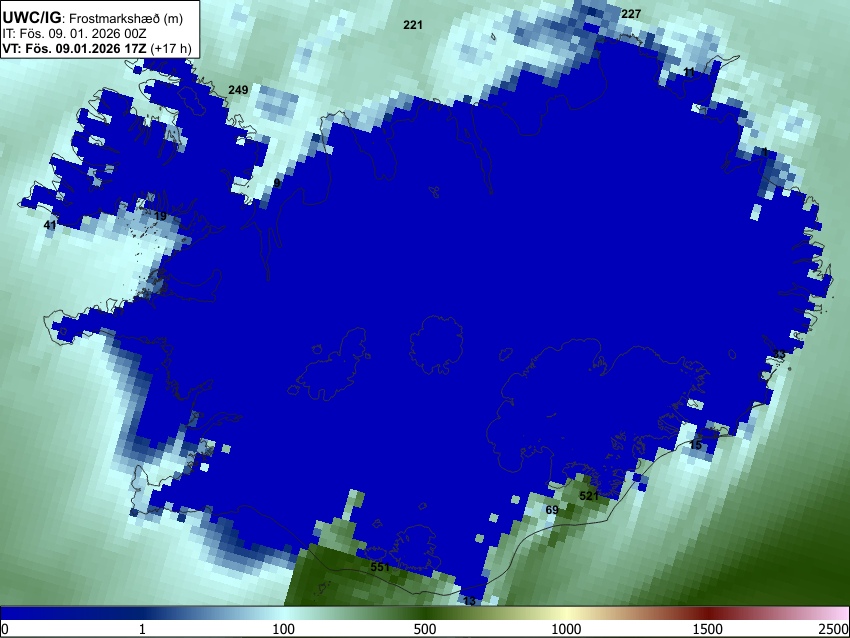Viewport: 850px width, 638px height.
Task: Click the map value 249
Action: coord(238,90)
